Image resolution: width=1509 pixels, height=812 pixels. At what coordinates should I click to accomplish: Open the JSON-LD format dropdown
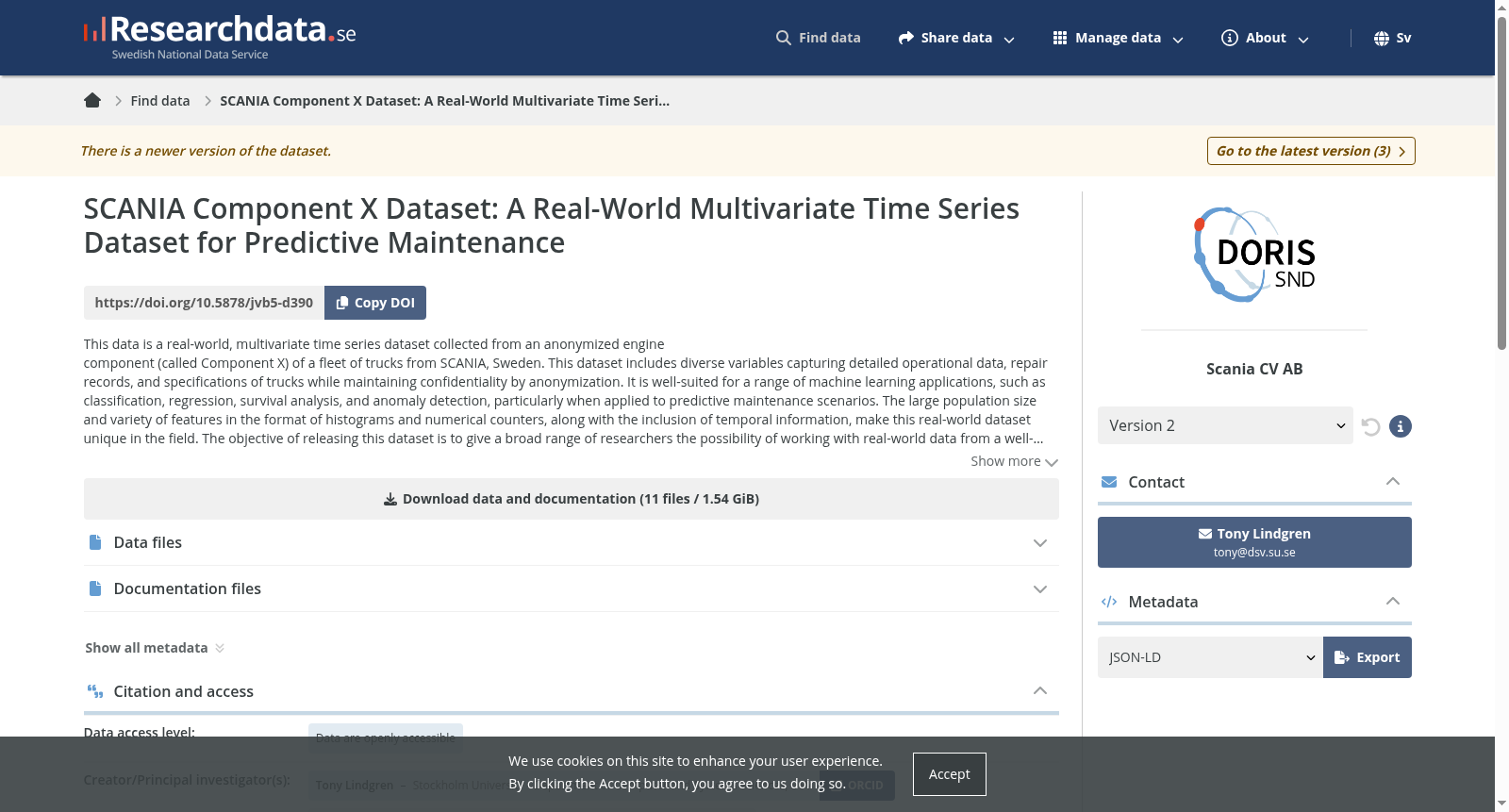pos(1210,657)
